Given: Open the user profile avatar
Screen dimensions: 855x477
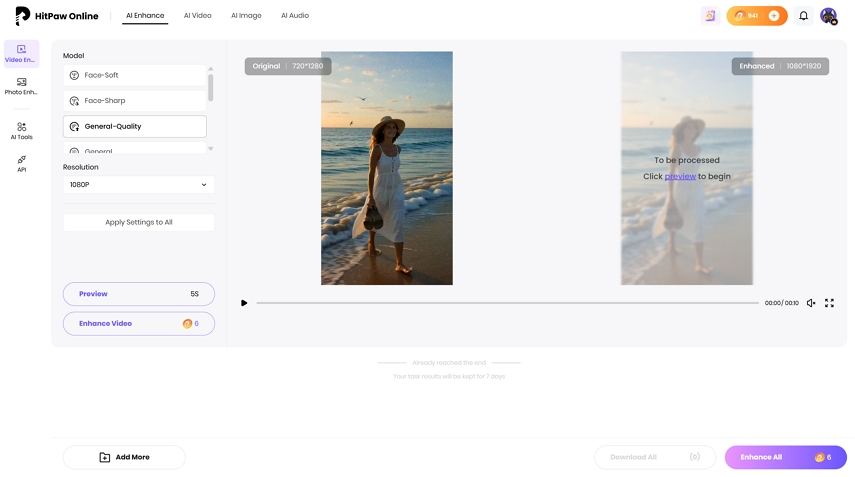Looking at the screenshot, I should 829,16.
